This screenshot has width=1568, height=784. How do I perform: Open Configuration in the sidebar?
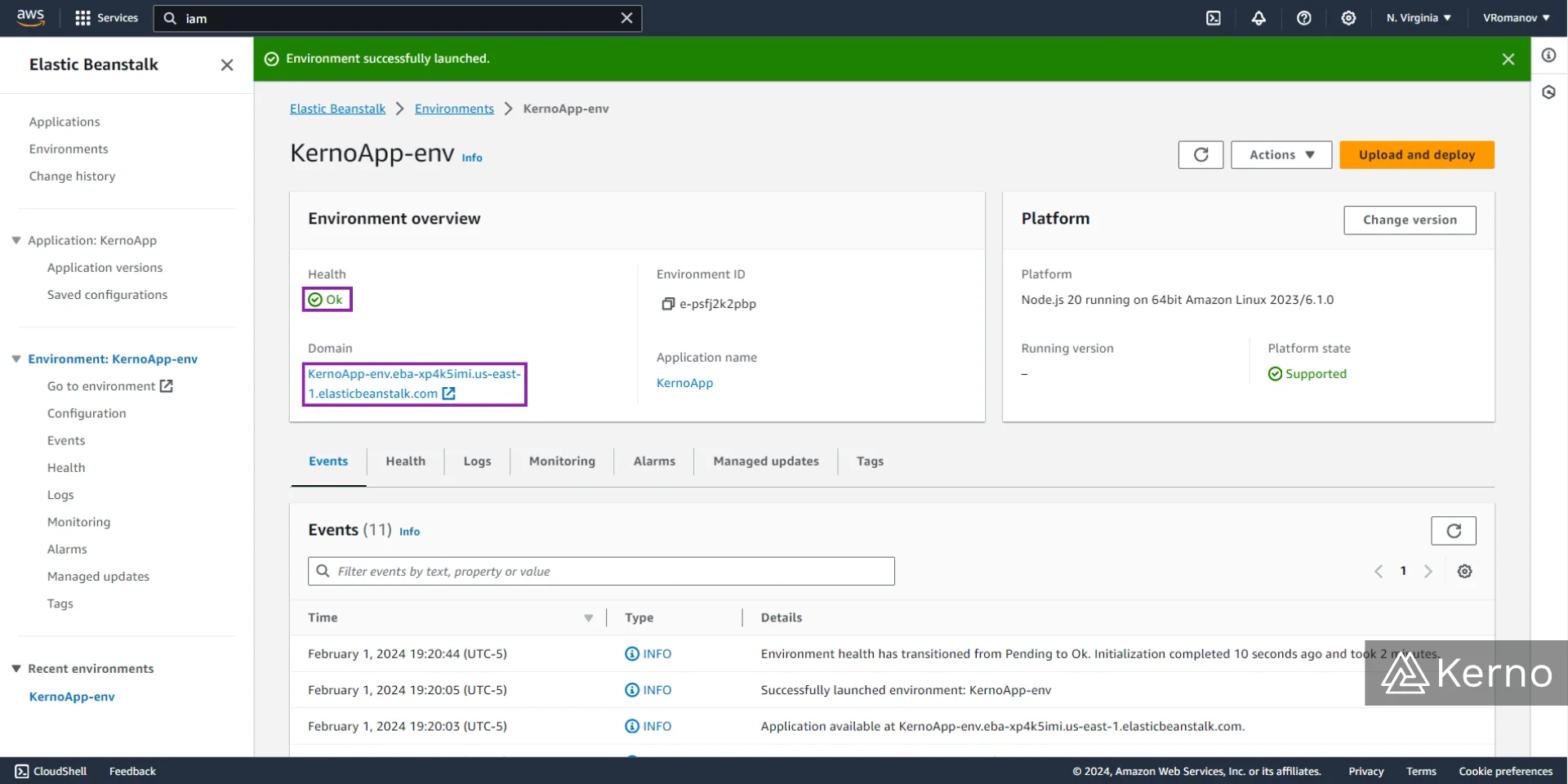[x=87, y=413]
